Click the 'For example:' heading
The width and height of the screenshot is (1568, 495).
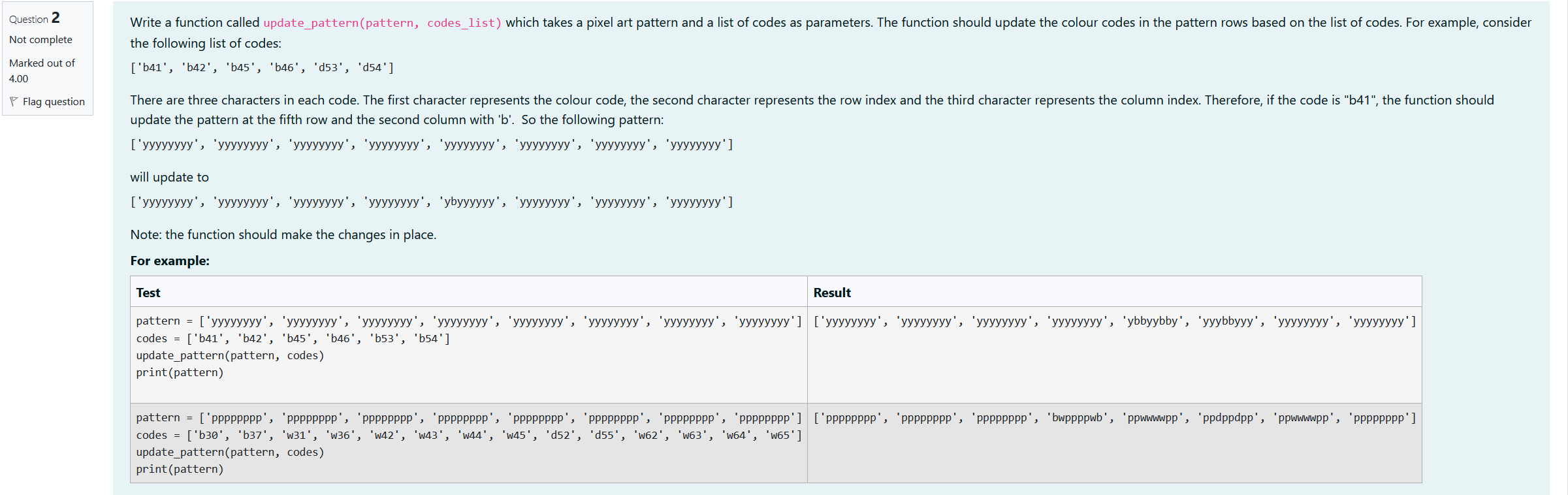coord(170,261)
